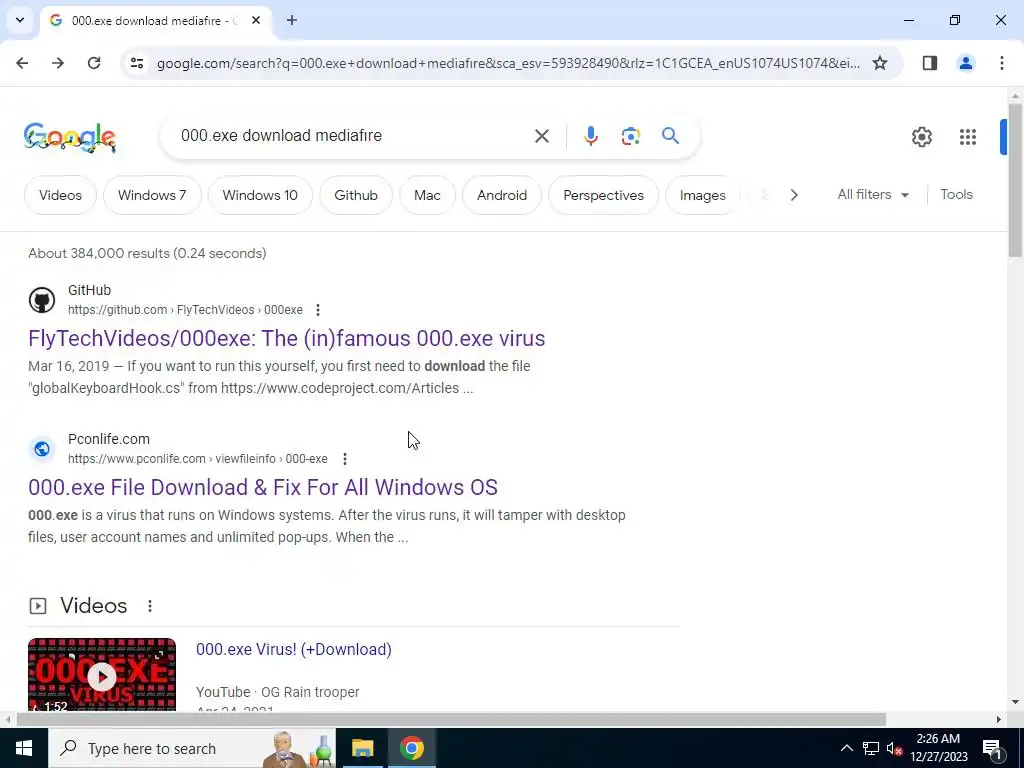Open the tab search dropdown
Image resolution: width=1024 pixels, height=768 pixels.
coord(20,20)
